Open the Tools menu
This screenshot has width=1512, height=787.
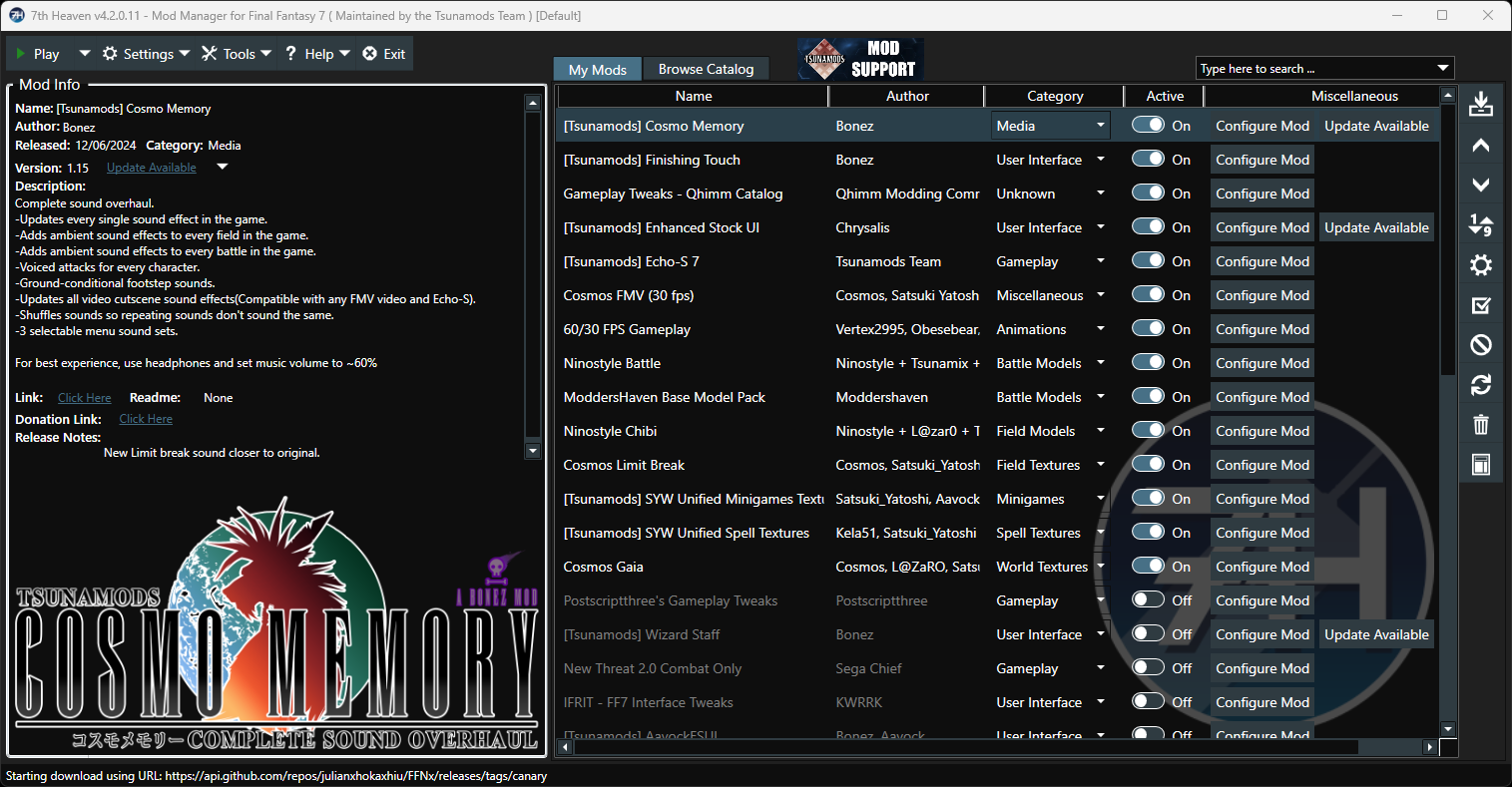click(237, 54)
